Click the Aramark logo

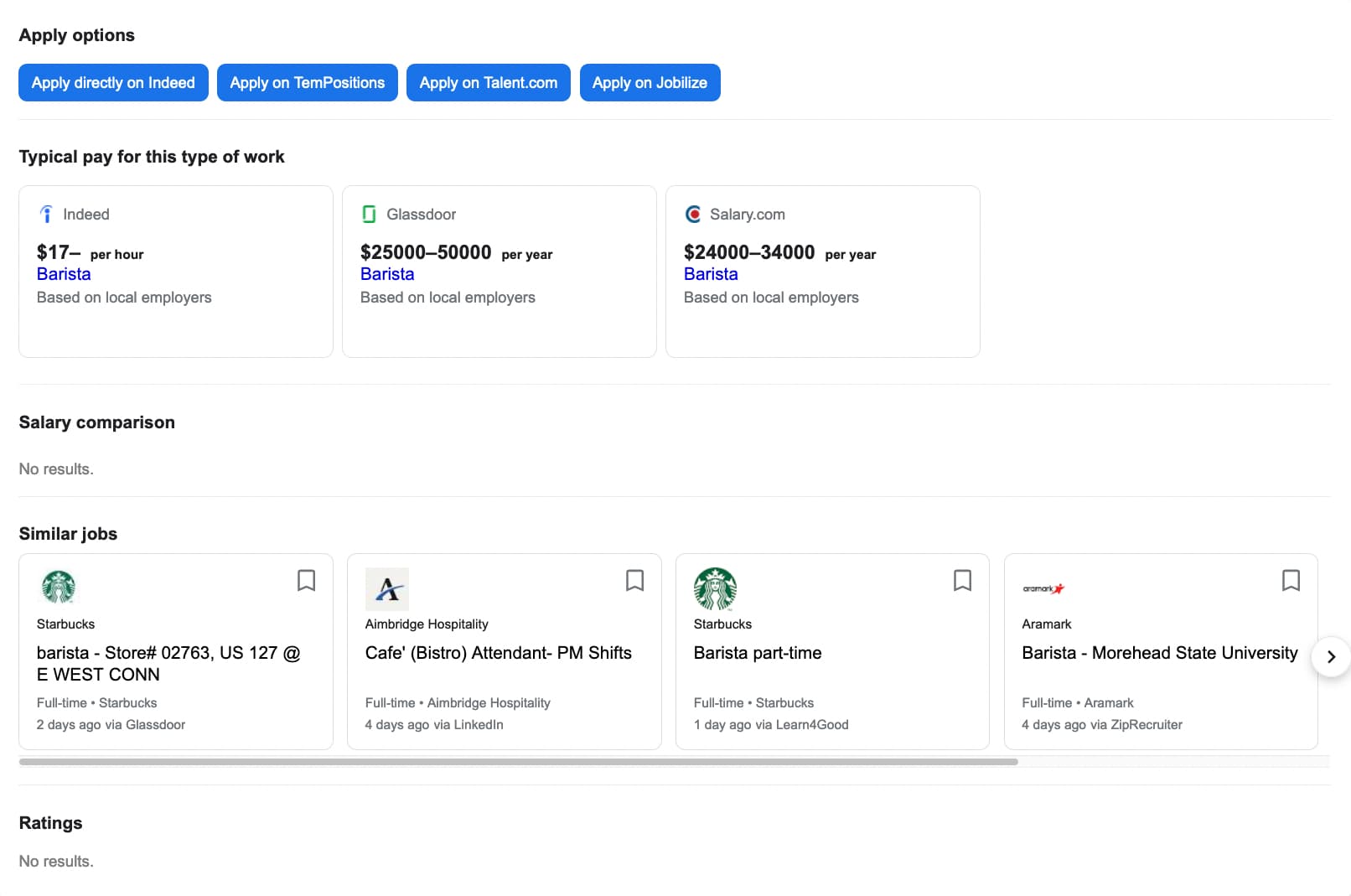pos(1043,588)
